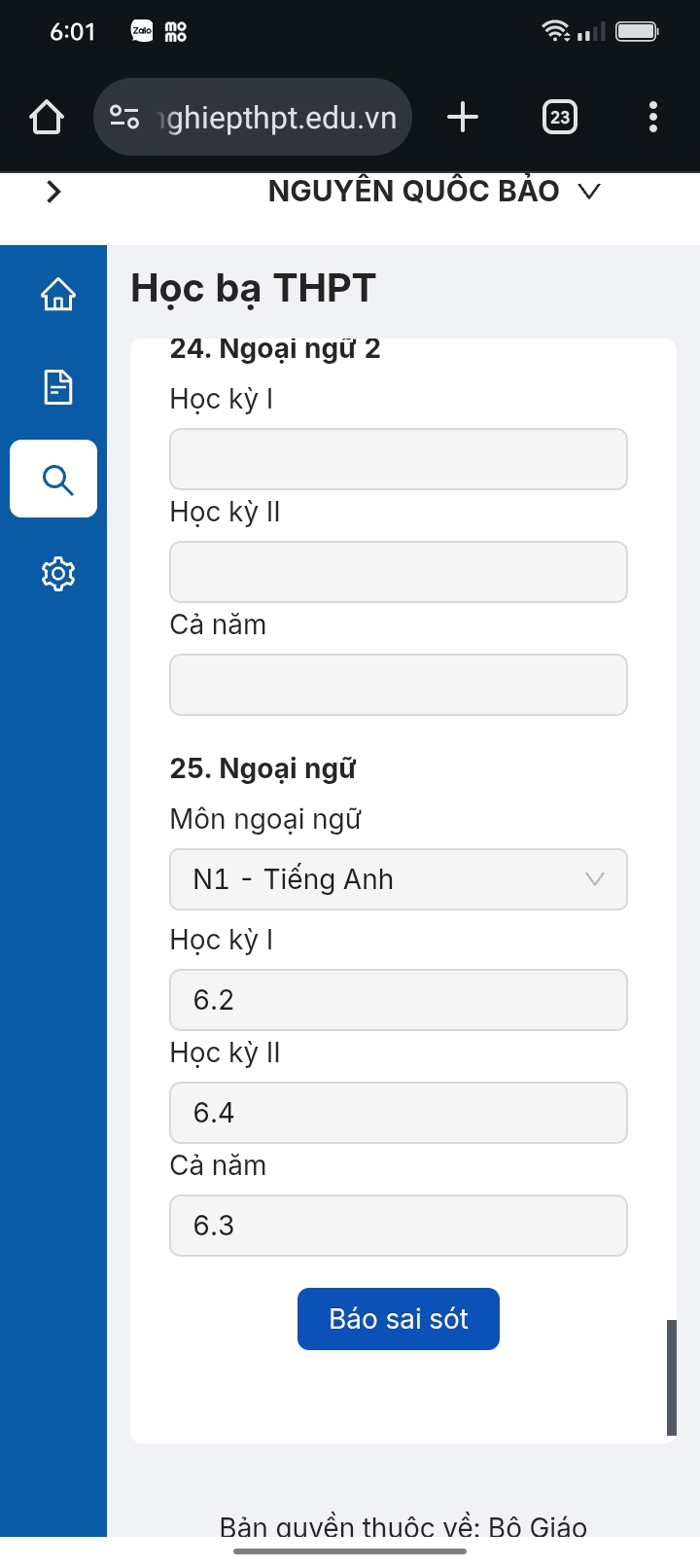Expand the sidebar with the arrow chevron
Screen dimensions: 700x1568
click(x=54, y=192)
